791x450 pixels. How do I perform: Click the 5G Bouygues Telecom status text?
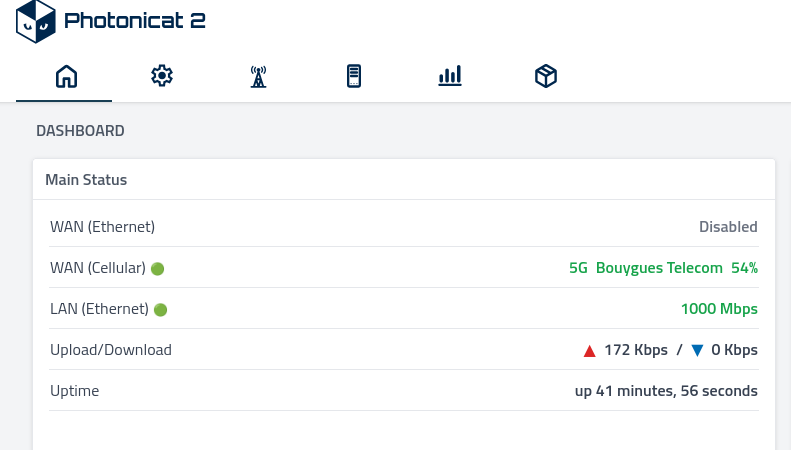tap(645, 268)
